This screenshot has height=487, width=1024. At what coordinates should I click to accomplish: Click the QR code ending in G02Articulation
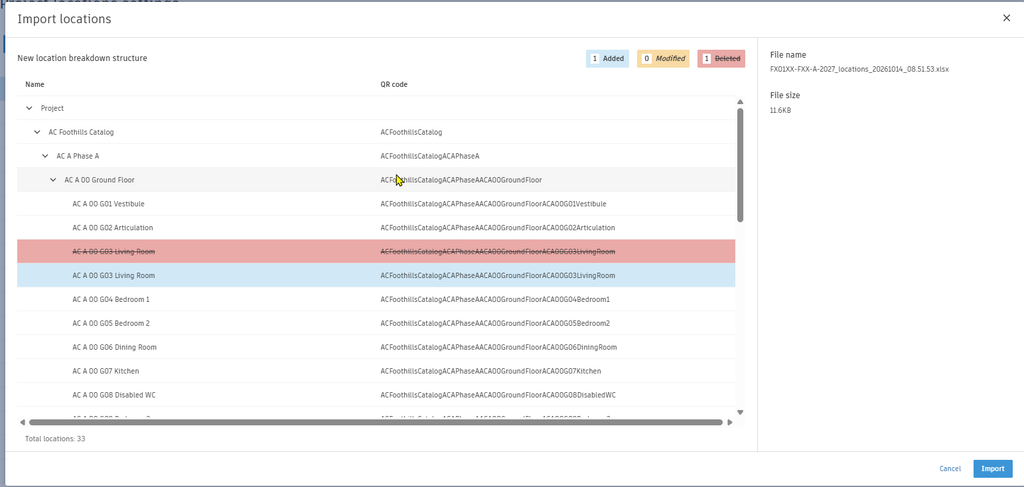pyautogui.click(x=498, y=228)
